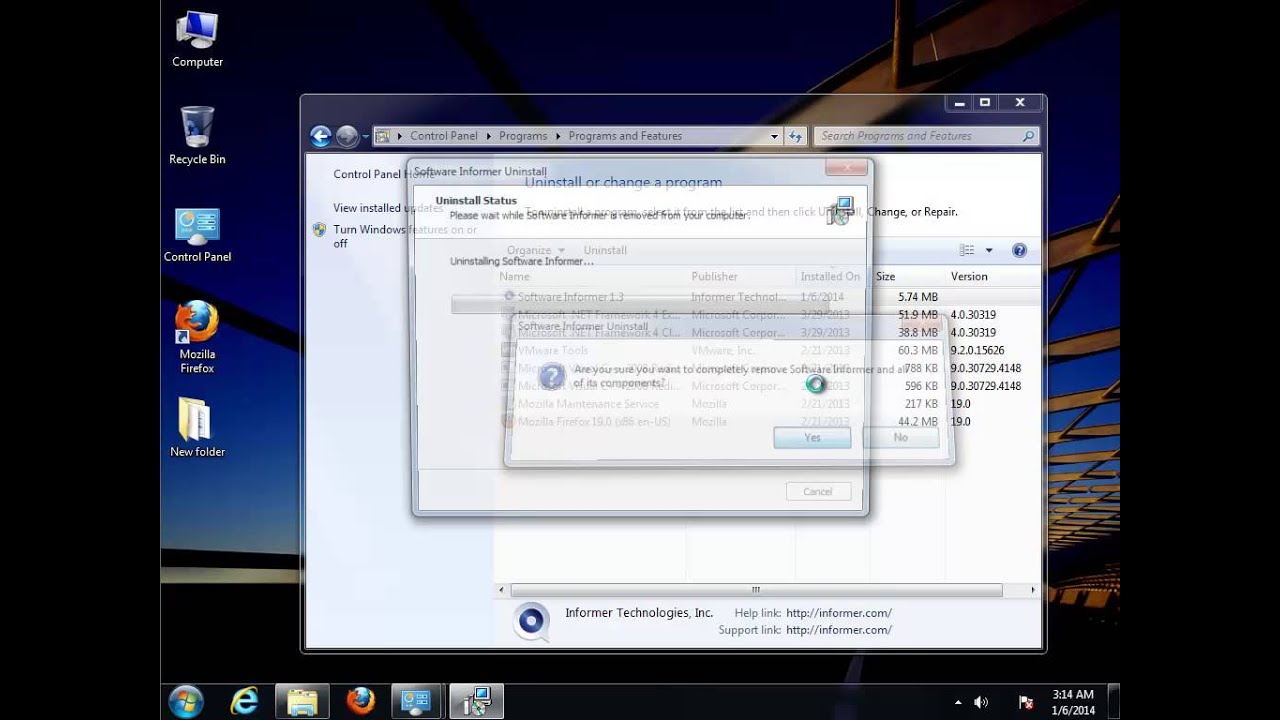Open the Recycle Bin desktop icon
The image size is (1280, 720).
coord(197,136)
